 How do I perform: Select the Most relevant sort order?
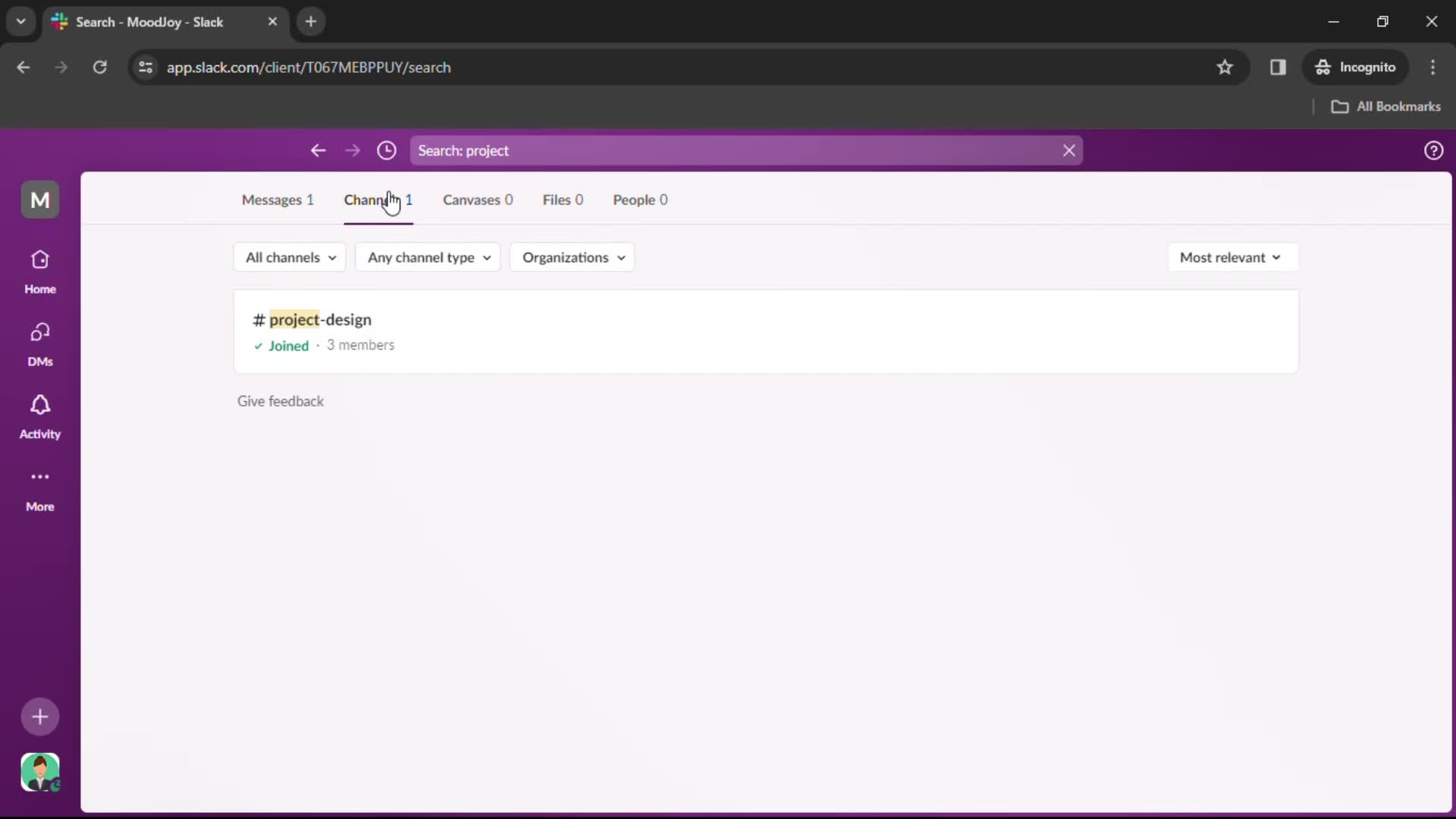coord(1228,257)
